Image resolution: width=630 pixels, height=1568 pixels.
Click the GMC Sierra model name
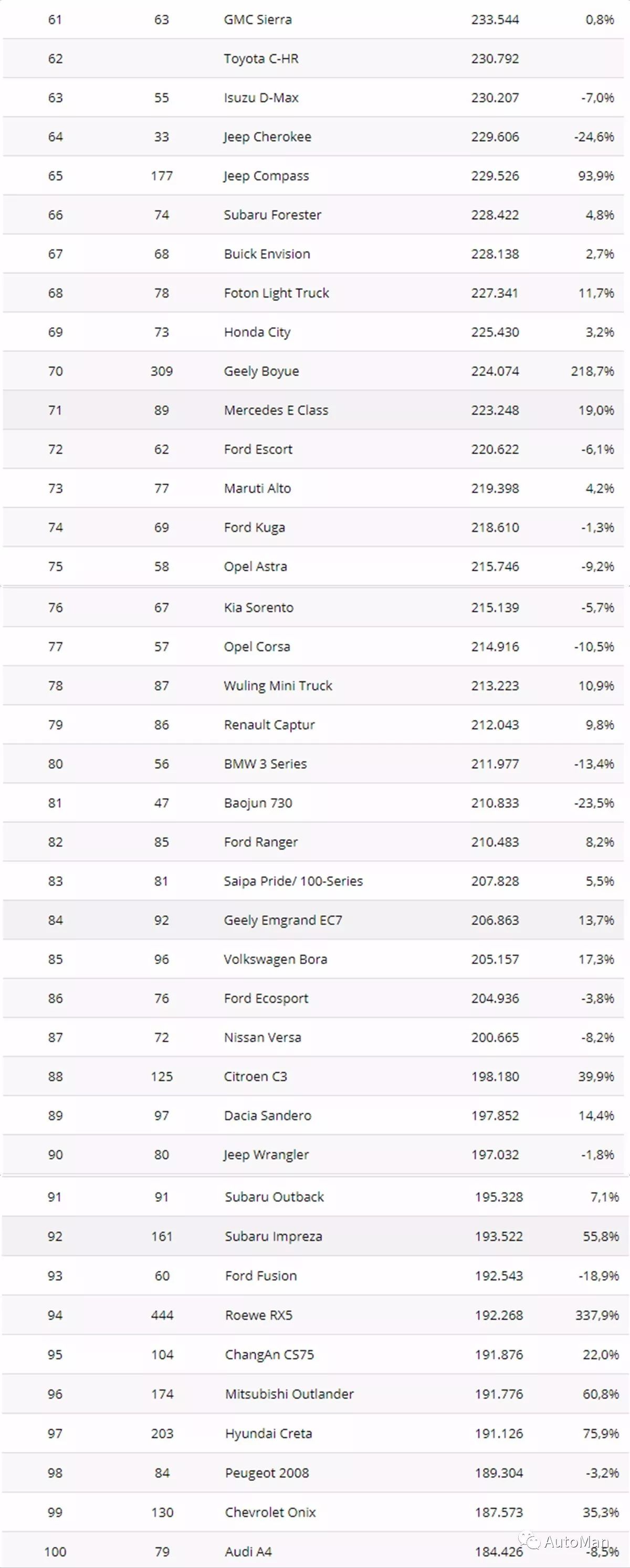click(x=257, y=19)
